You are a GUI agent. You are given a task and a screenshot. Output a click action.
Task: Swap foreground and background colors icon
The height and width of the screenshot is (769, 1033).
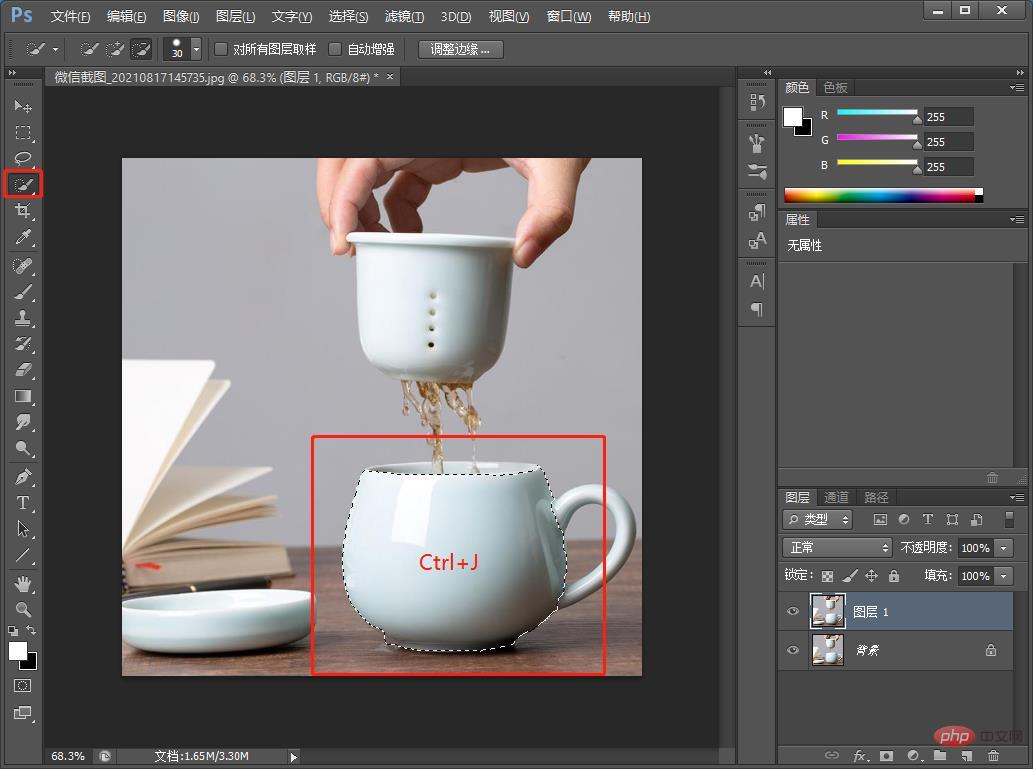click(31, 630)
